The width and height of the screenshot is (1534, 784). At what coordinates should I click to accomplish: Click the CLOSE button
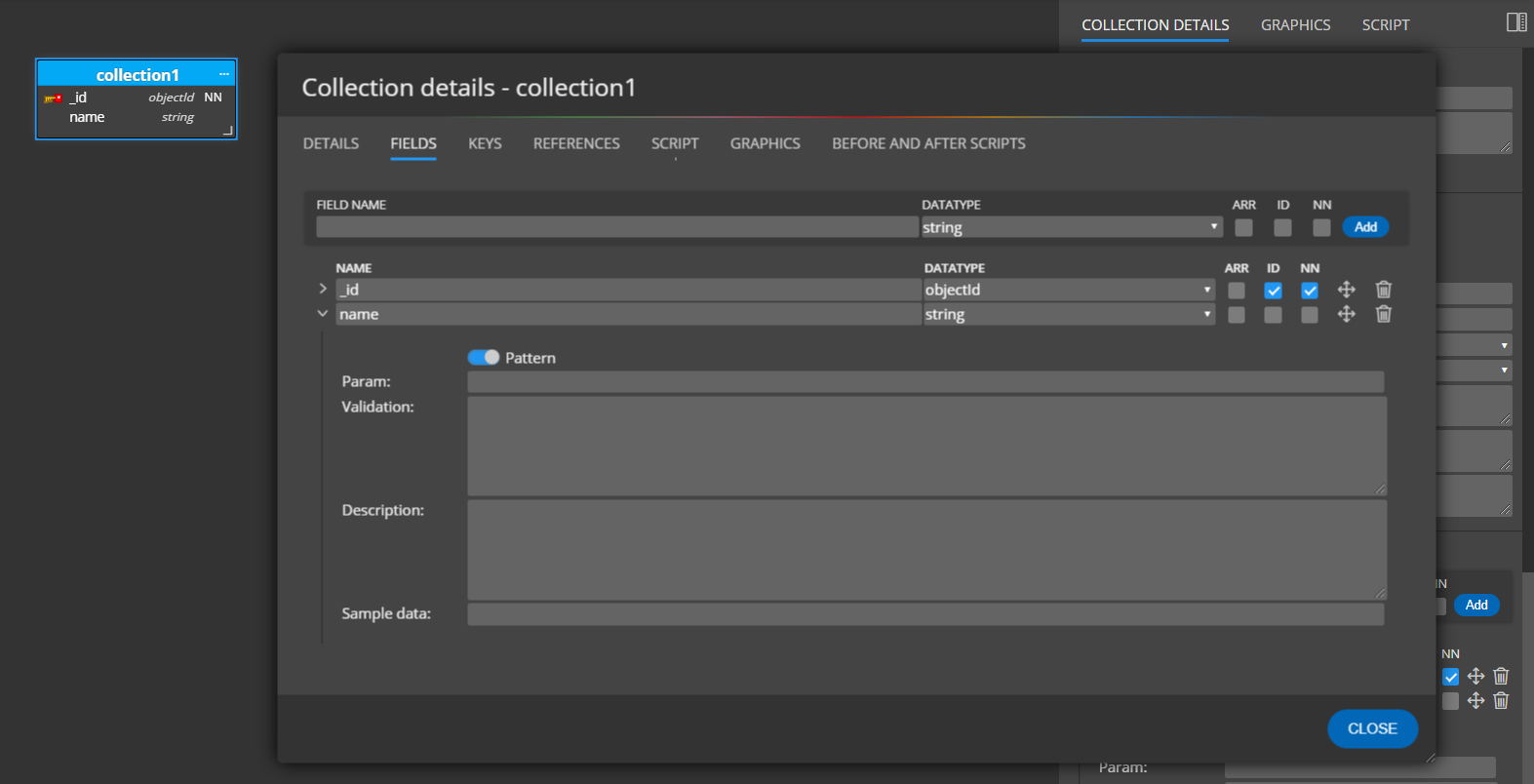(1372, 728)
